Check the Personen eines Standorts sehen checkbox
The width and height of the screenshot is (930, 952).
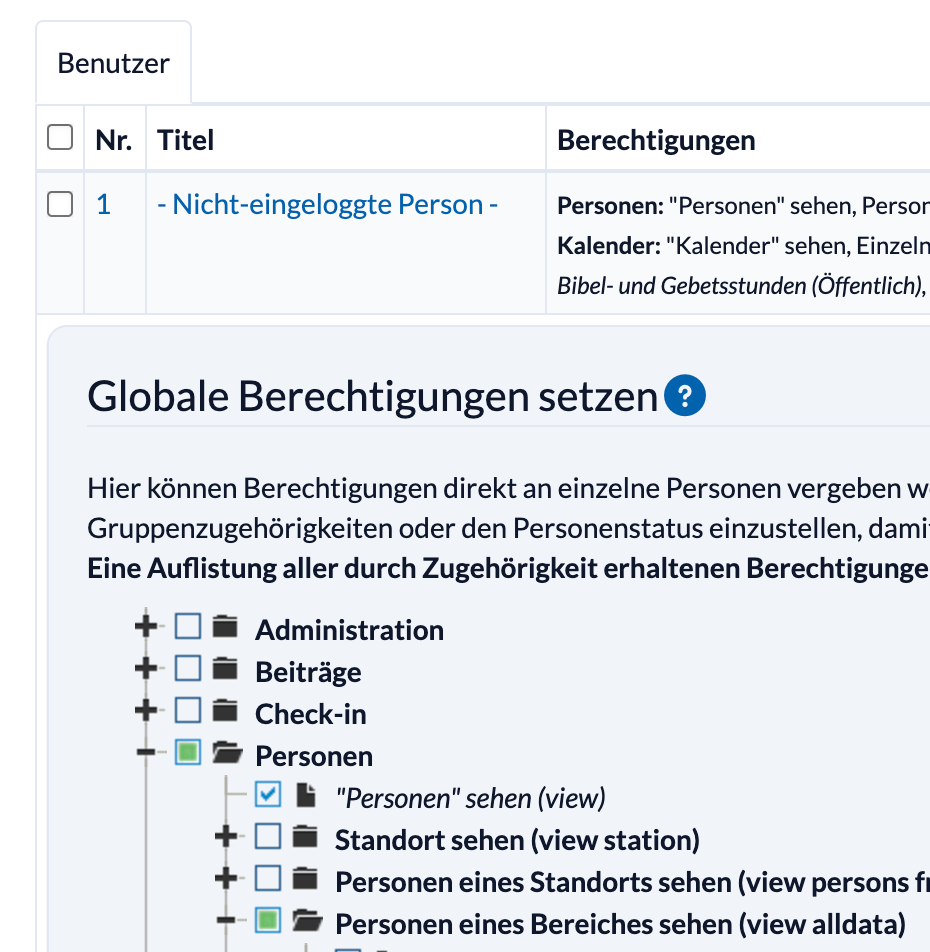(x=268, y=878)
